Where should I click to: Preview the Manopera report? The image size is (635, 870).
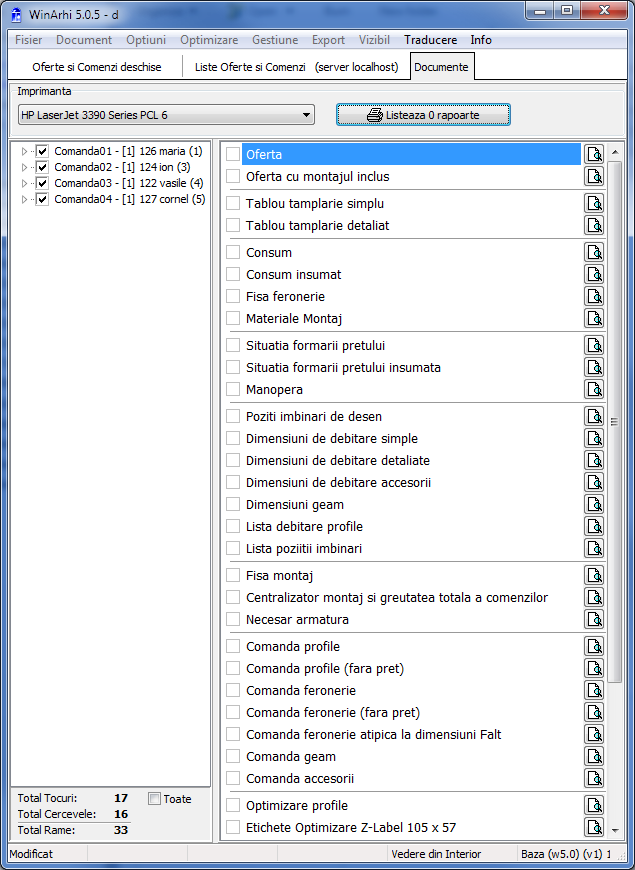click(x=594, y=390)
